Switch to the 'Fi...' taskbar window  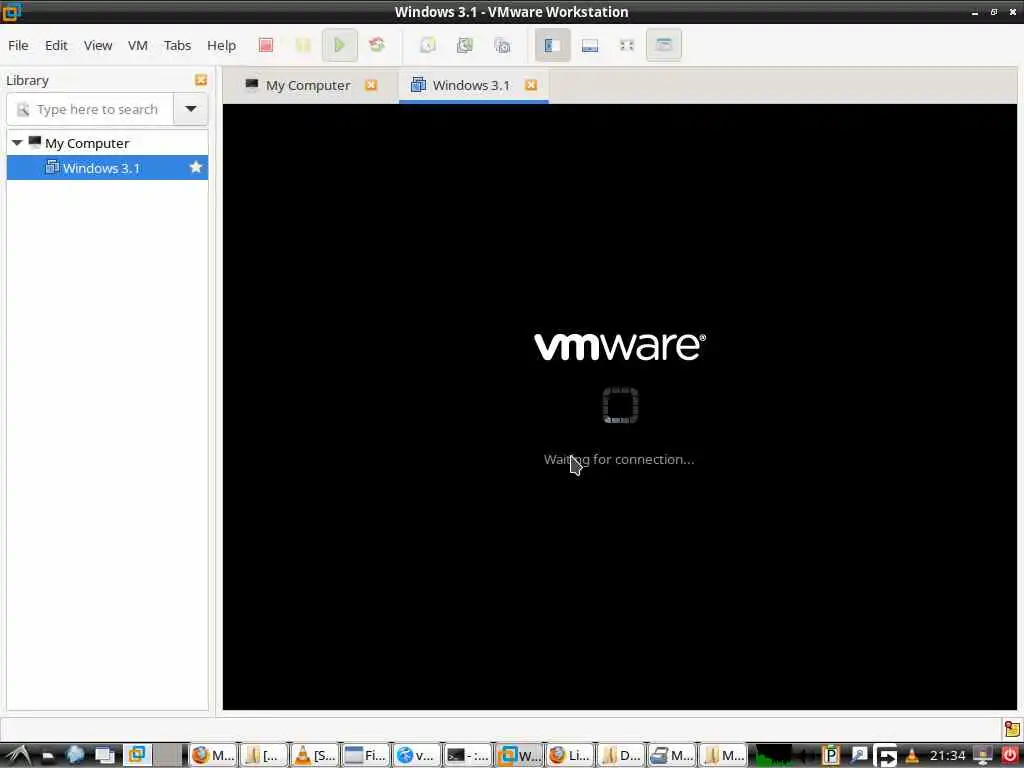click(x=366, y=756)
